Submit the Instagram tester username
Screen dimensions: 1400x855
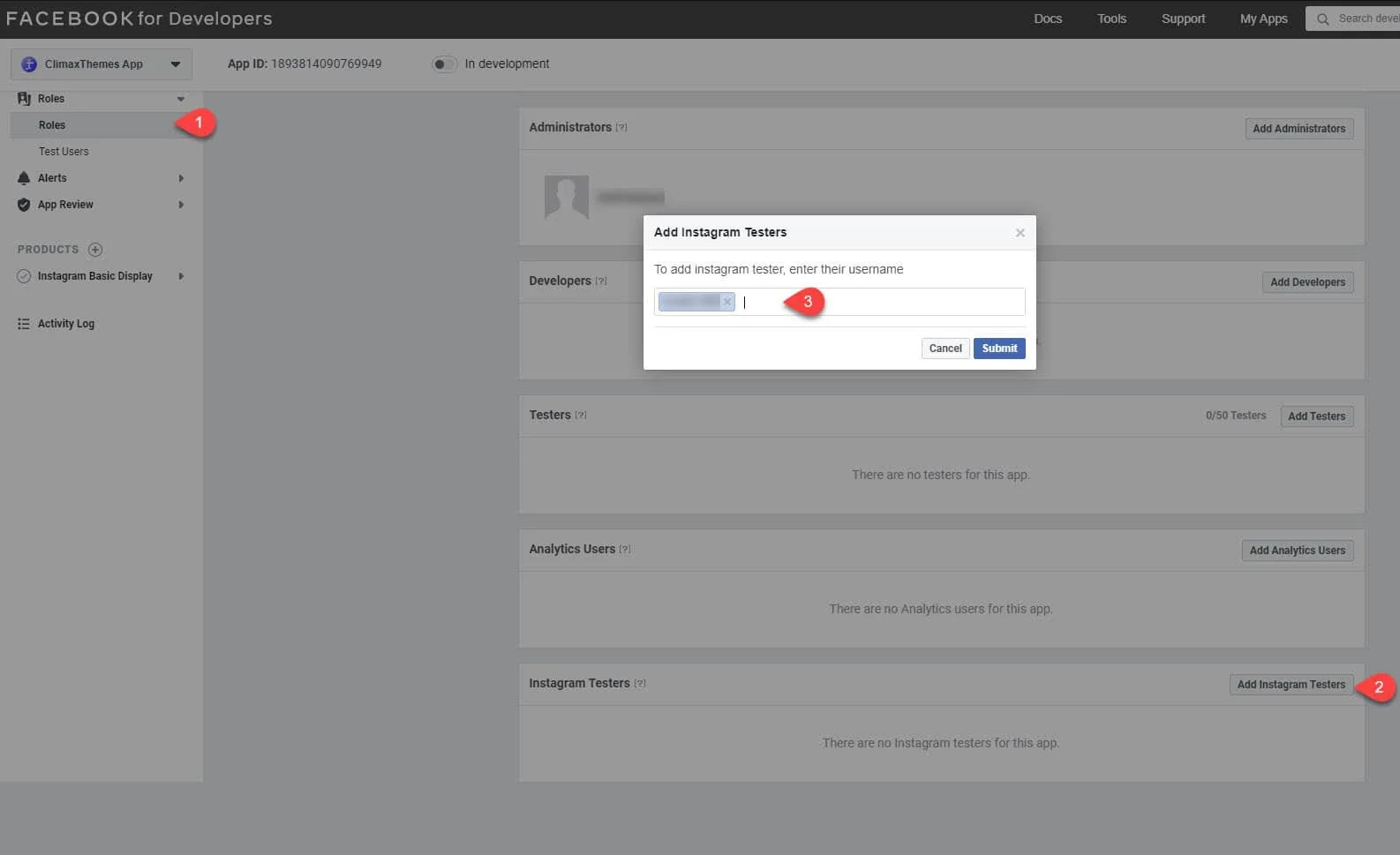tap(999, 349)
